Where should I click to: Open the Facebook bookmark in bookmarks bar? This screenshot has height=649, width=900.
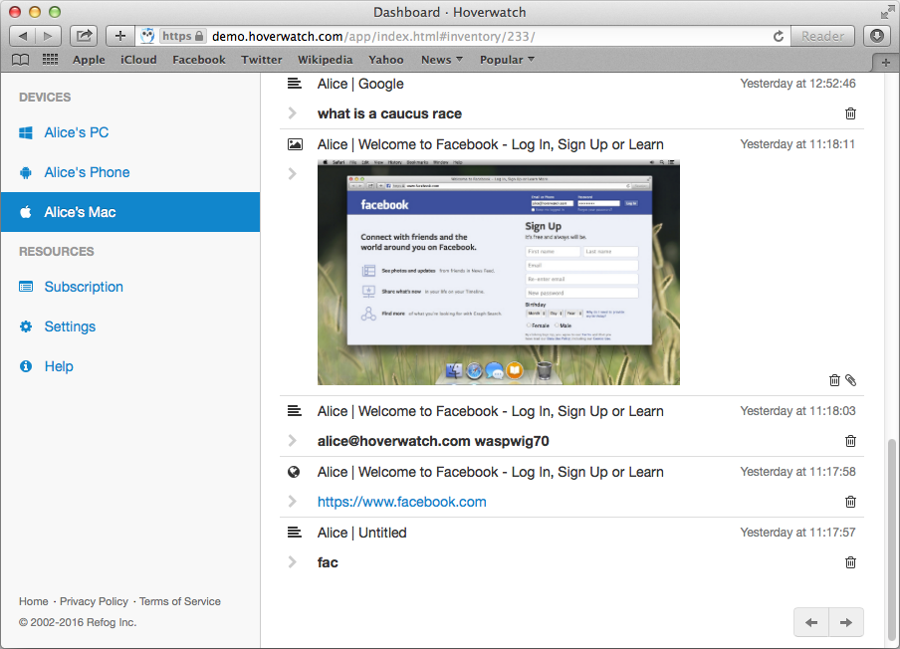199,60
